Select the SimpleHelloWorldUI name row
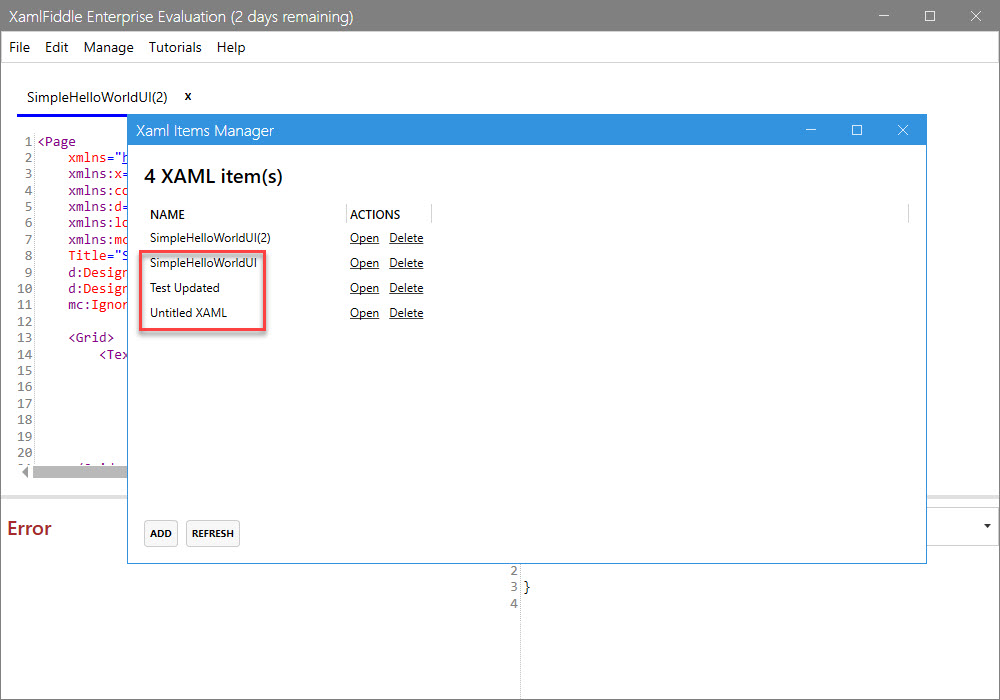Viewport: 1000px width, 700px height. click(x=203, y=263)
